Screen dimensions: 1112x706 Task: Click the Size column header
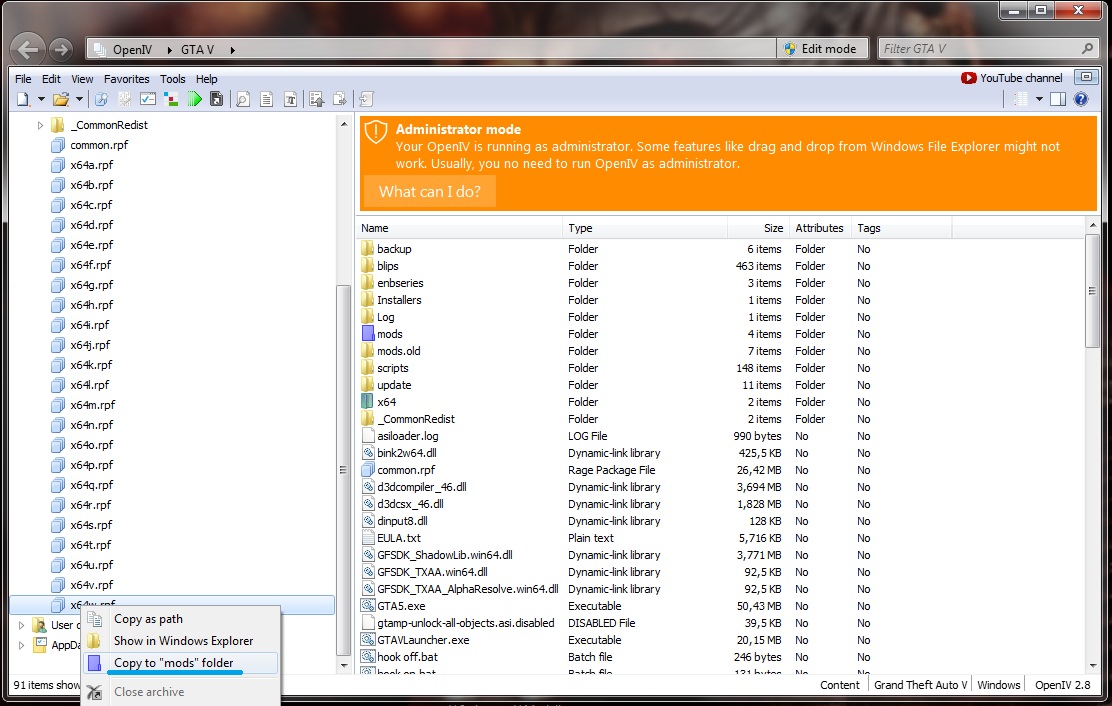pos(758,228)
